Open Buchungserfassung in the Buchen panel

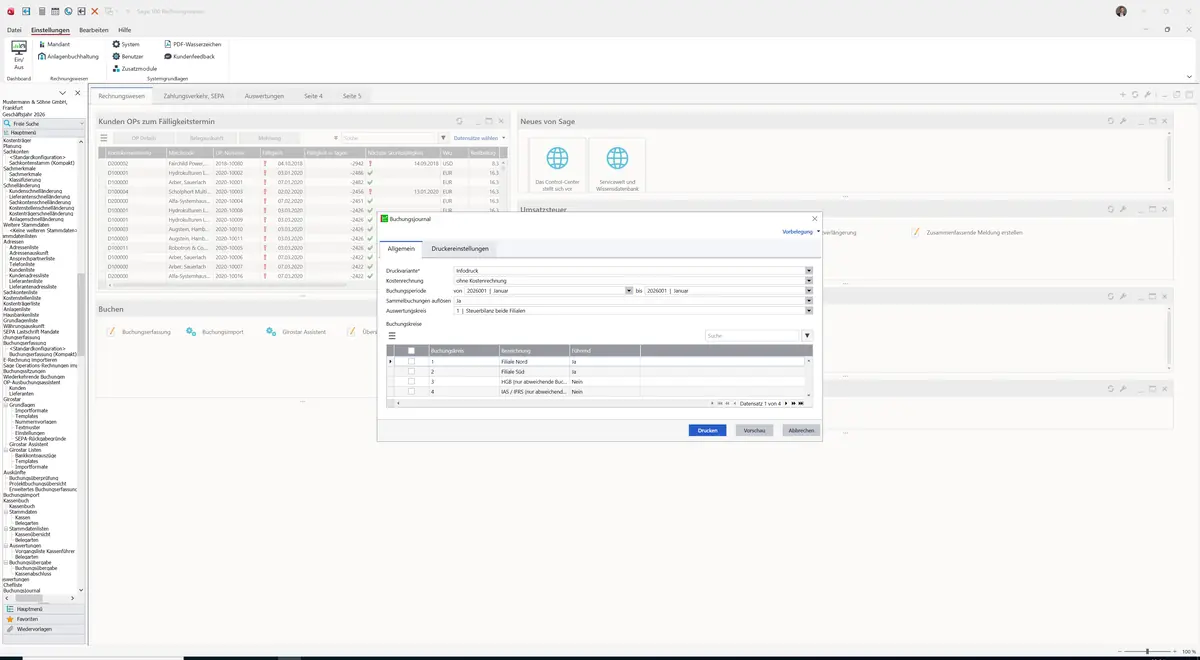point(139,331)
